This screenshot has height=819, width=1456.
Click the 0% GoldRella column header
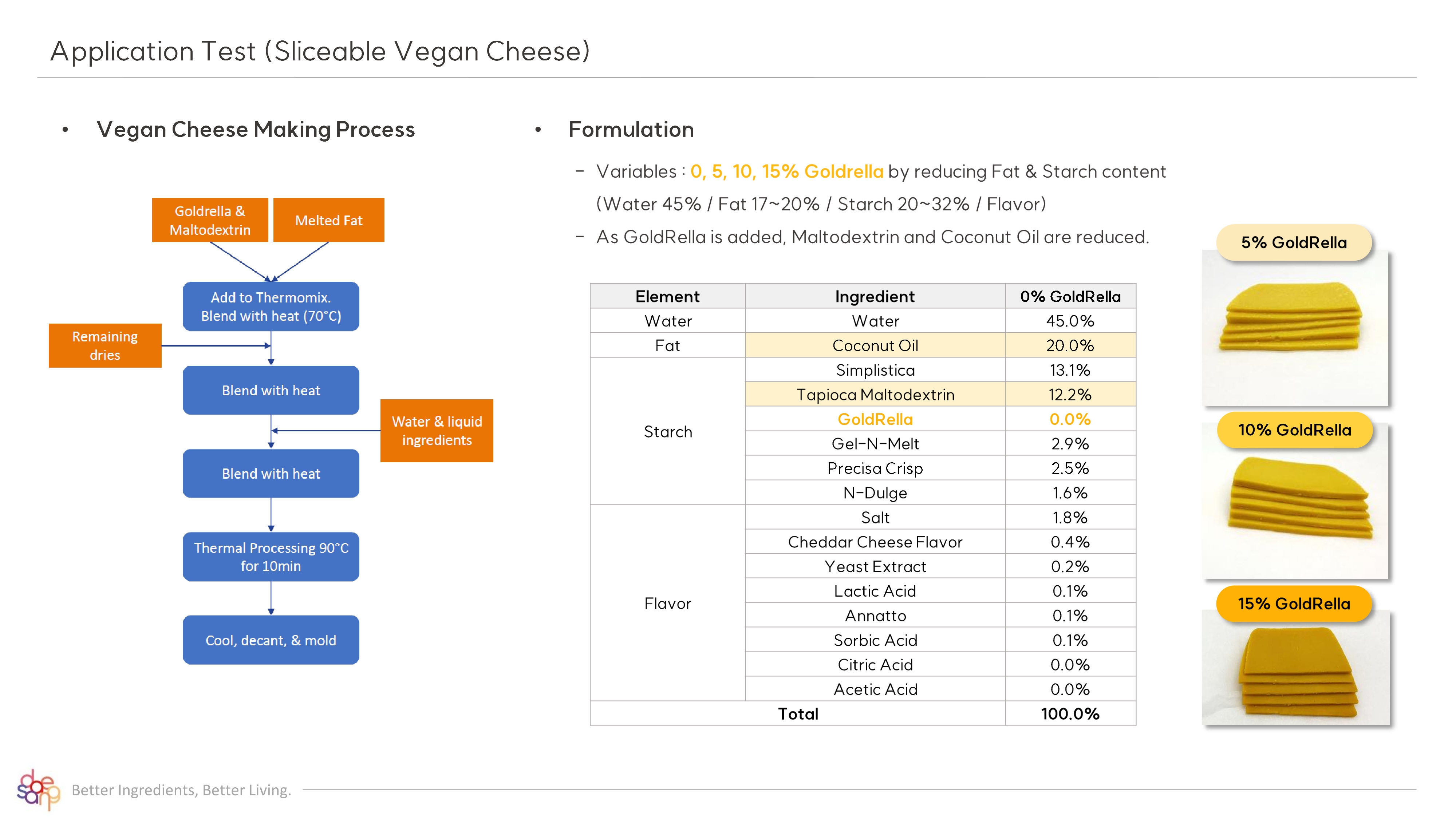(x=1070, y=296)
